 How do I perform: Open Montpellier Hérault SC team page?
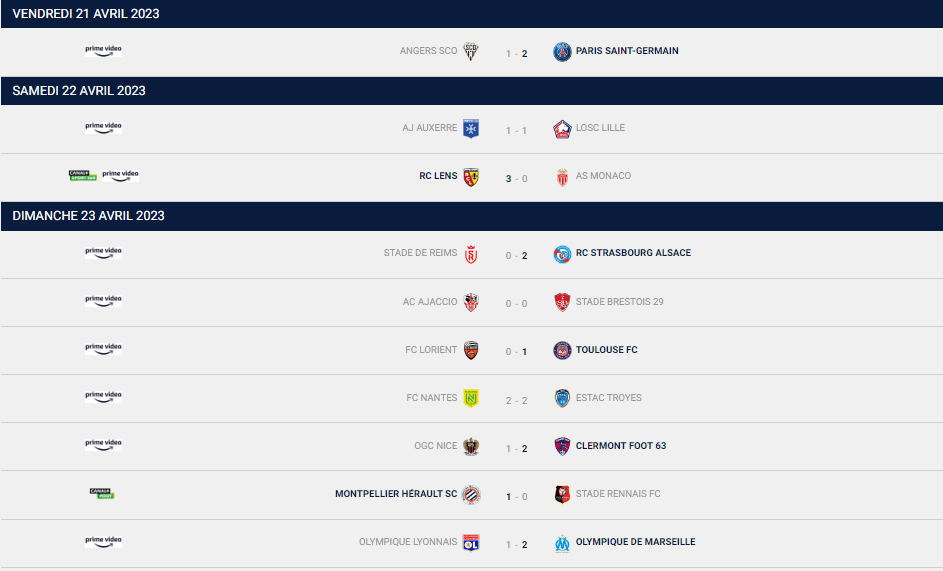396,494
